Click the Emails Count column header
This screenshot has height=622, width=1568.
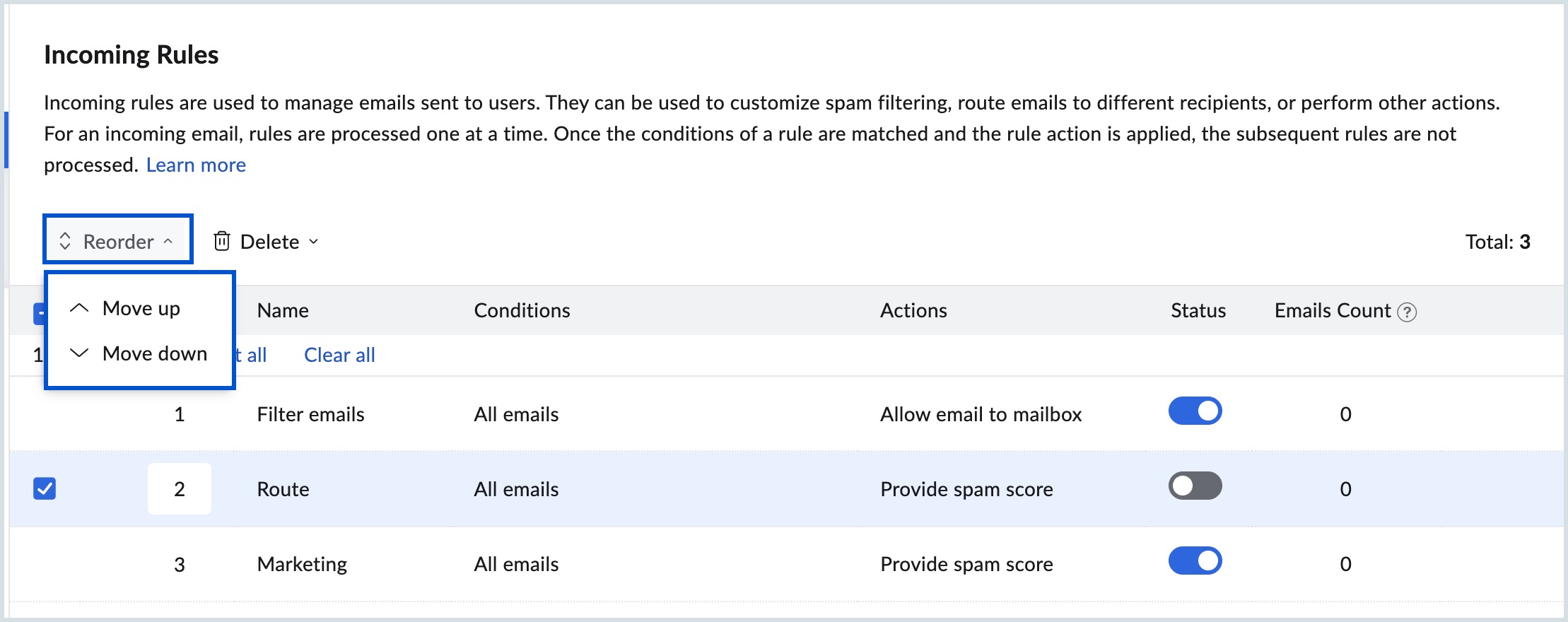[x=1332, y=310]
